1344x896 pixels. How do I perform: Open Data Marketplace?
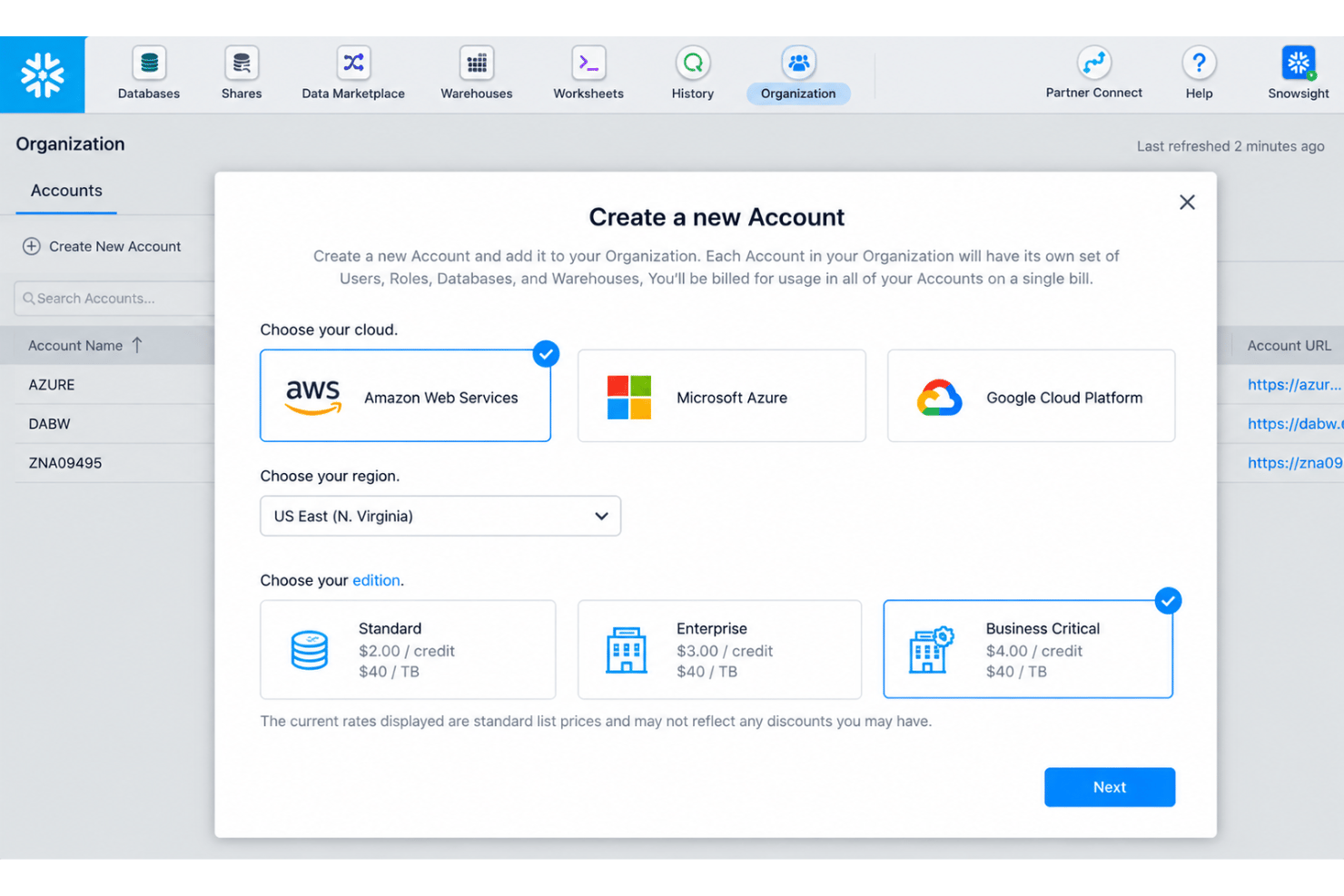tap(353, 74)
